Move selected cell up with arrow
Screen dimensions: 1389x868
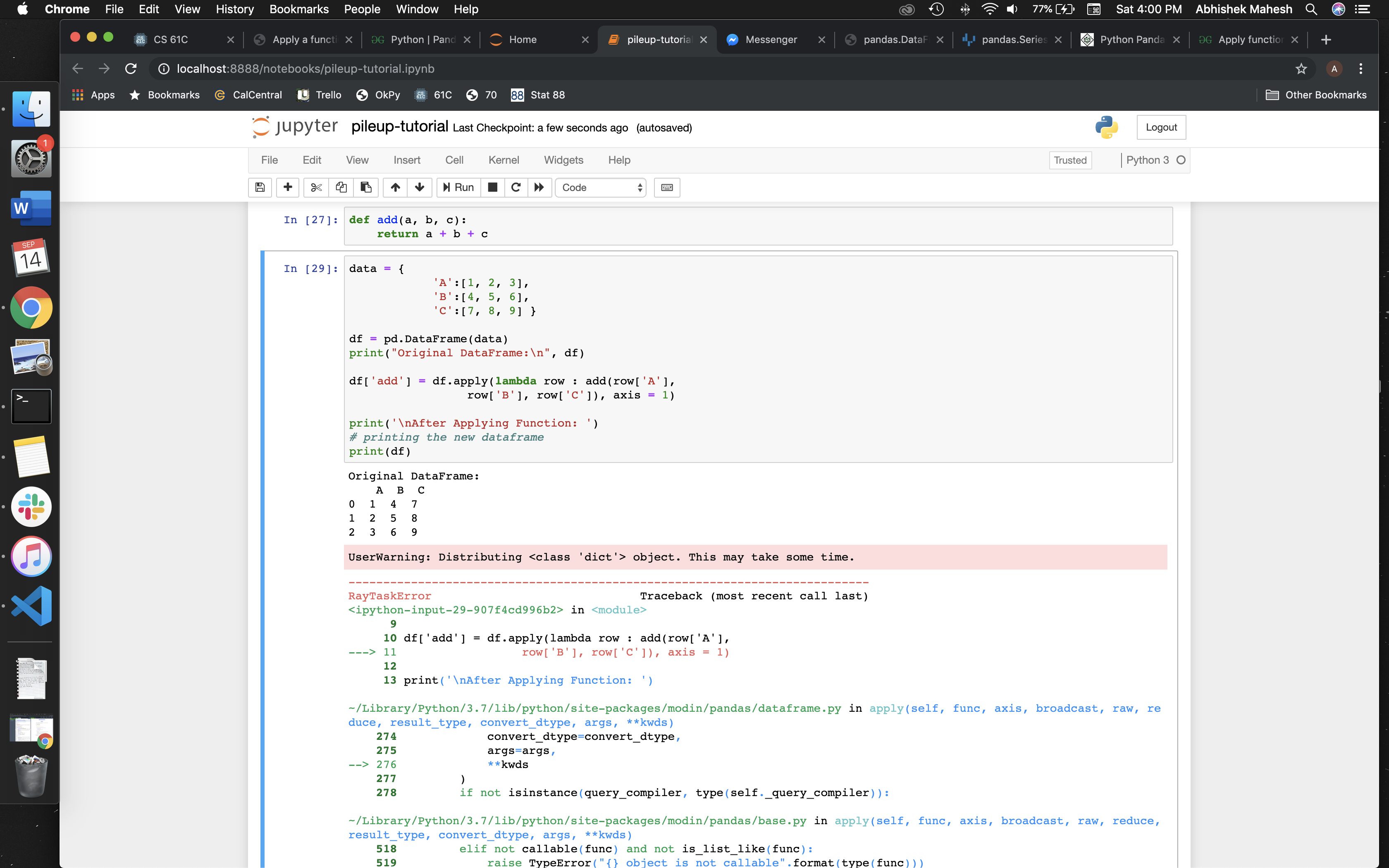396,187
